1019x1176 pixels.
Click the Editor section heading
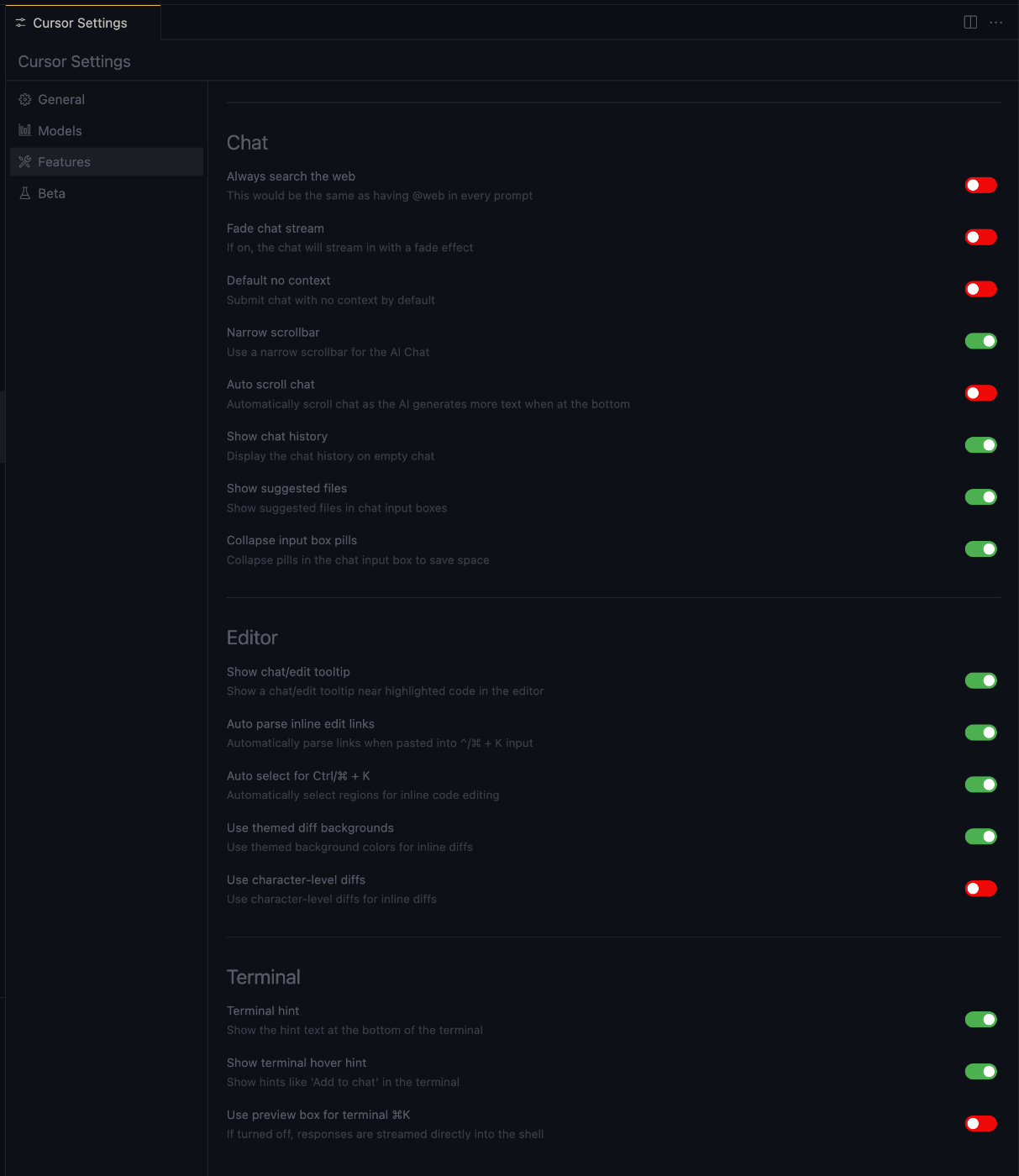point(252,638)
